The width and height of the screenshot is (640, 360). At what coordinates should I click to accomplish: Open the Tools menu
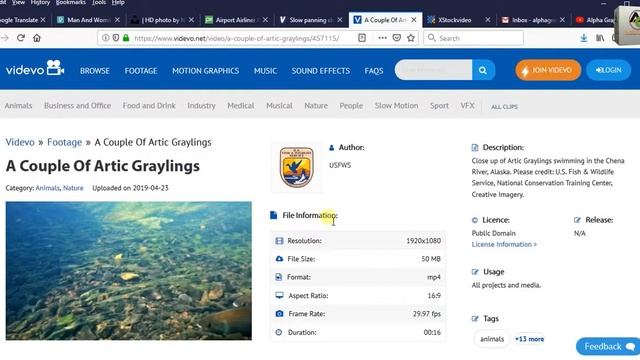point(98,3)
